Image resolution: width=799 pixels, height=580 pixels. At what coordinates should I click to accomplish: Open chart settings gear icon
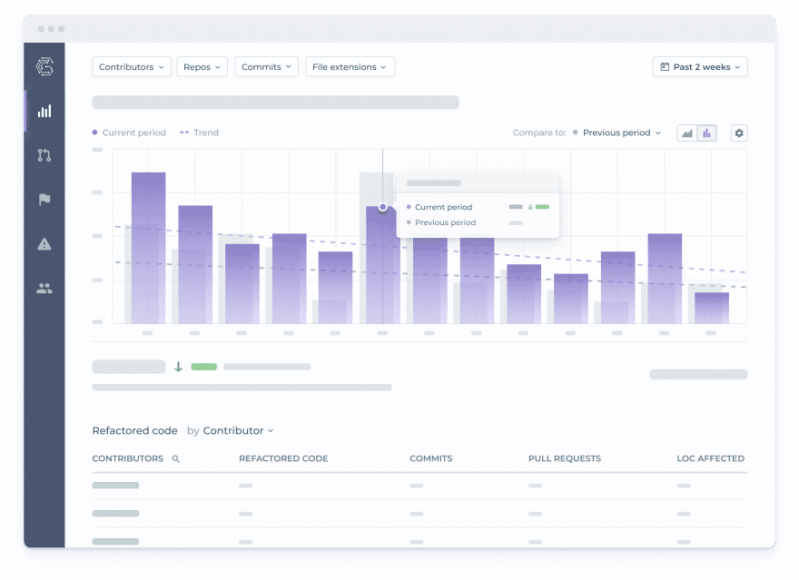[739, 133]
